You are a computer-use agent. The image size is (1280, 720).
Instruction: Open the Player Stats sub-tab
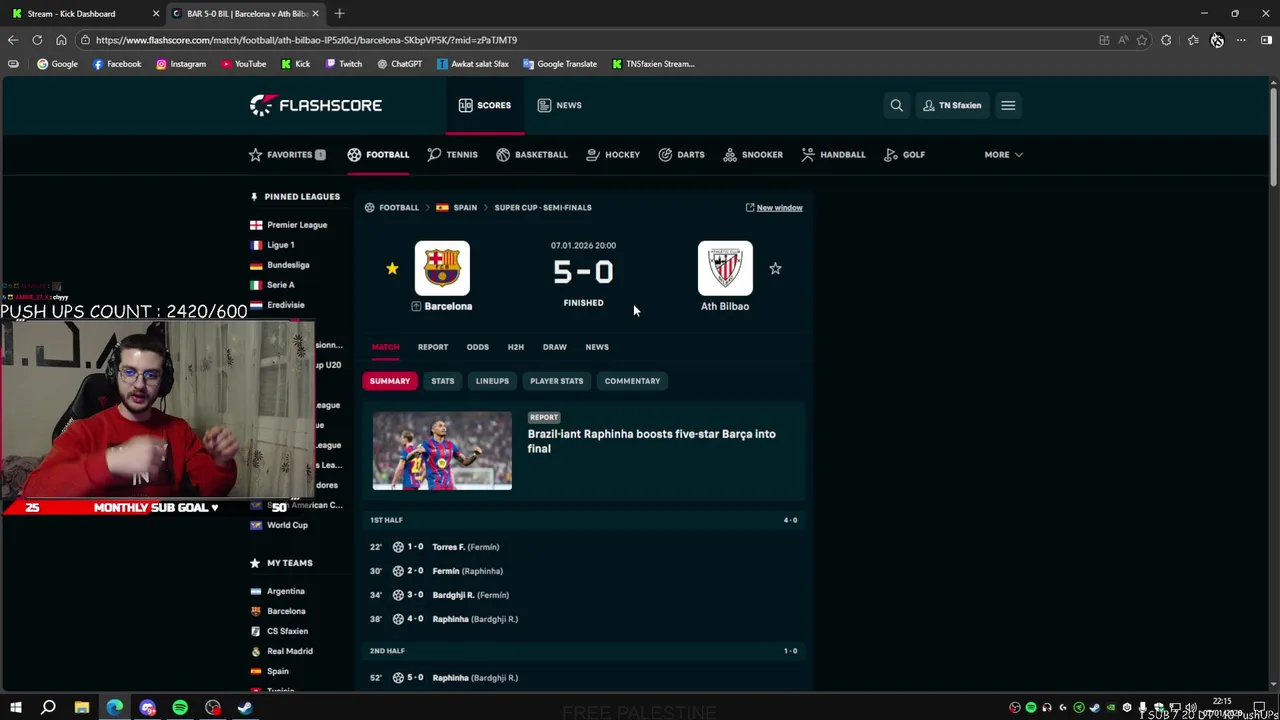556,381
